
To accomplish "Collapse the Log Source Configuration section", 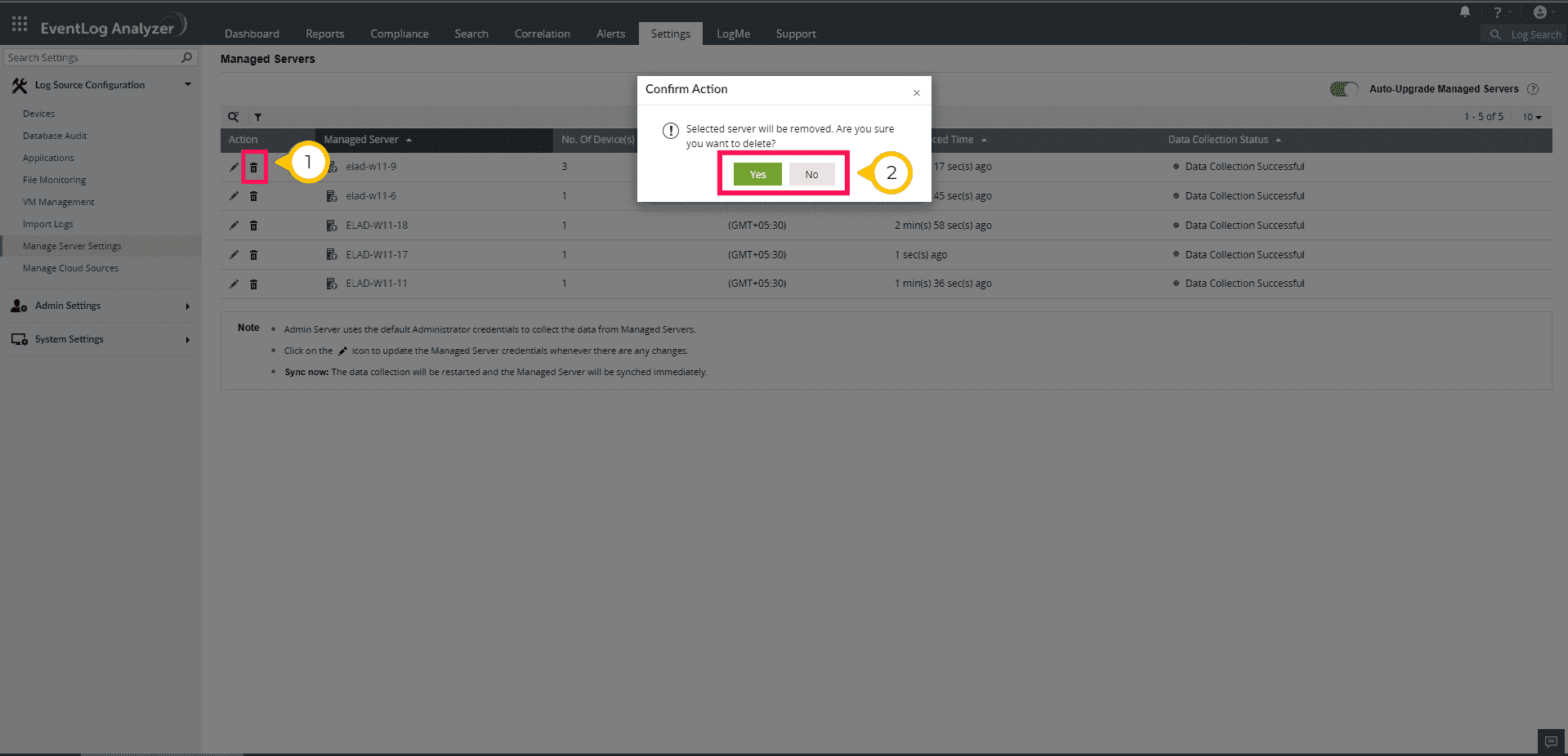I will coord(187,84).
